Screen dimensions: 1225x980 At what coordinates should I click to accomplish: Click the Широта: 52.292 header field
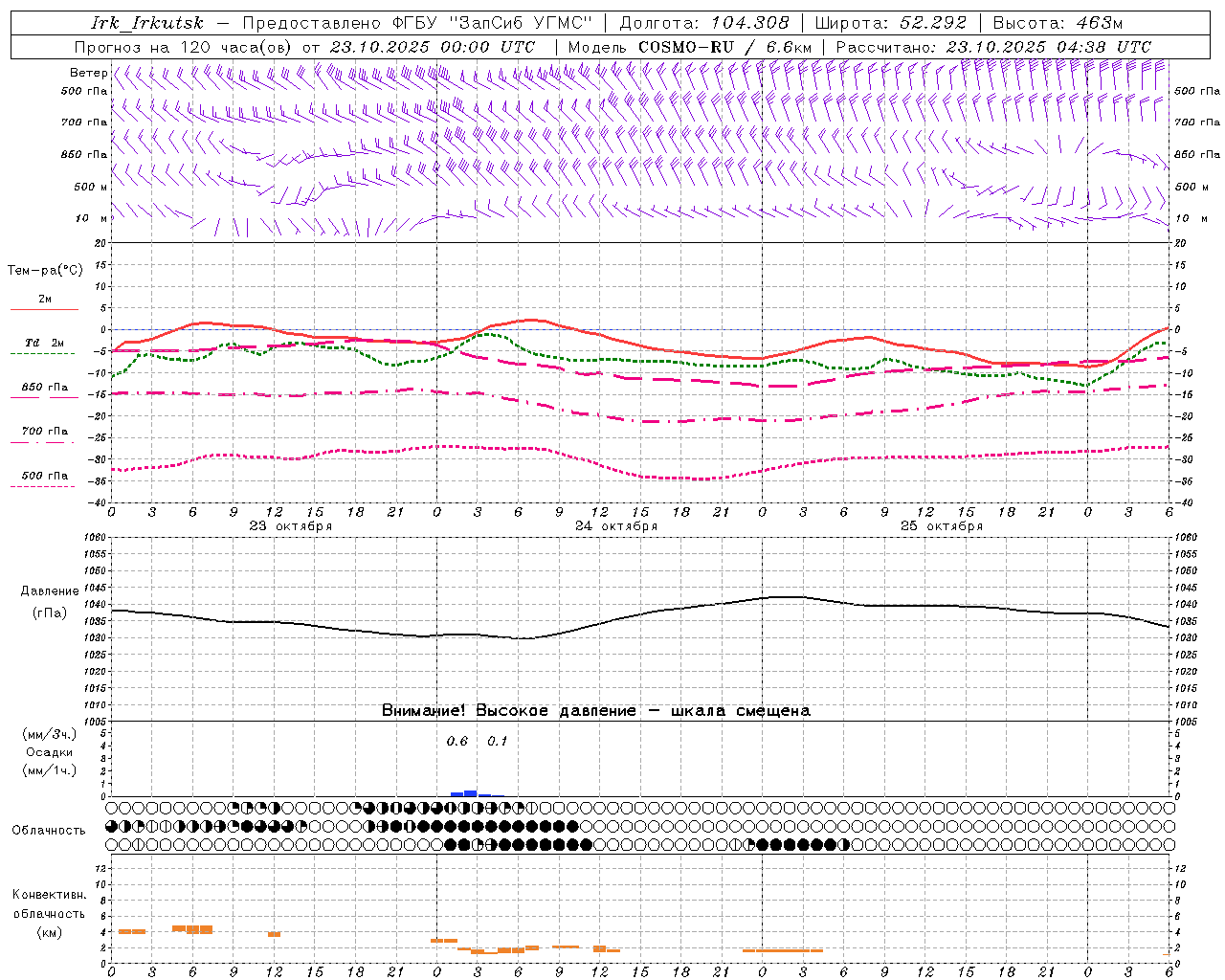coord(890,23)
